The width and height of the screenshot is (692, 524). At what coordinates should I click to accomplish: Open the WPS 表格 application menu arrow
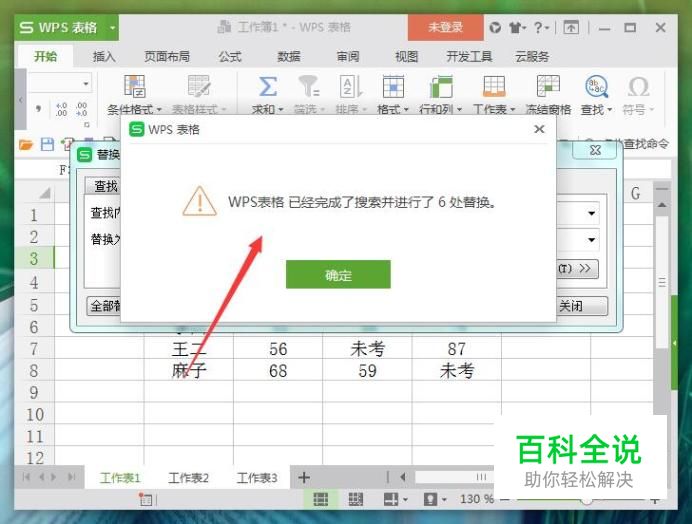coord(113,28)
